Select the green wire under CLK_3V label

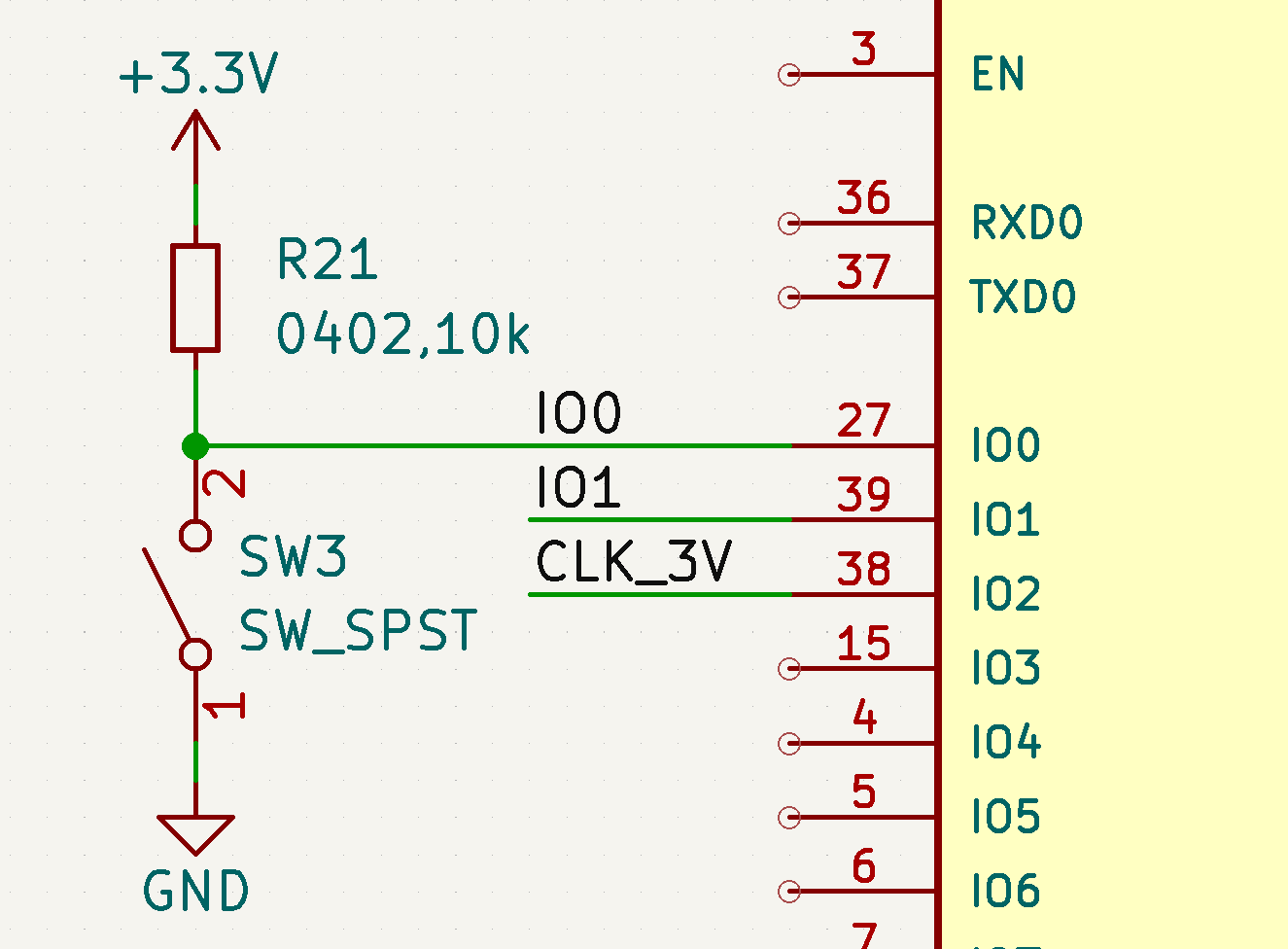point(661,594)
